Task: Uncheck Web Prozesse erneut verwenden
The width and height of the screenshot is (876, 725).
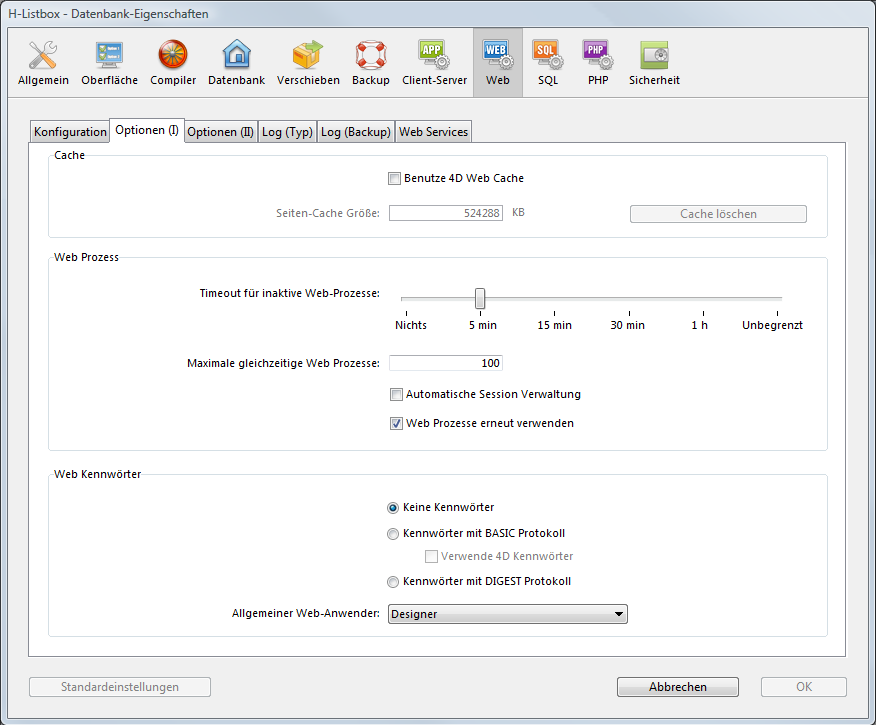Action: pyautogui.click(x=396, y=424)
